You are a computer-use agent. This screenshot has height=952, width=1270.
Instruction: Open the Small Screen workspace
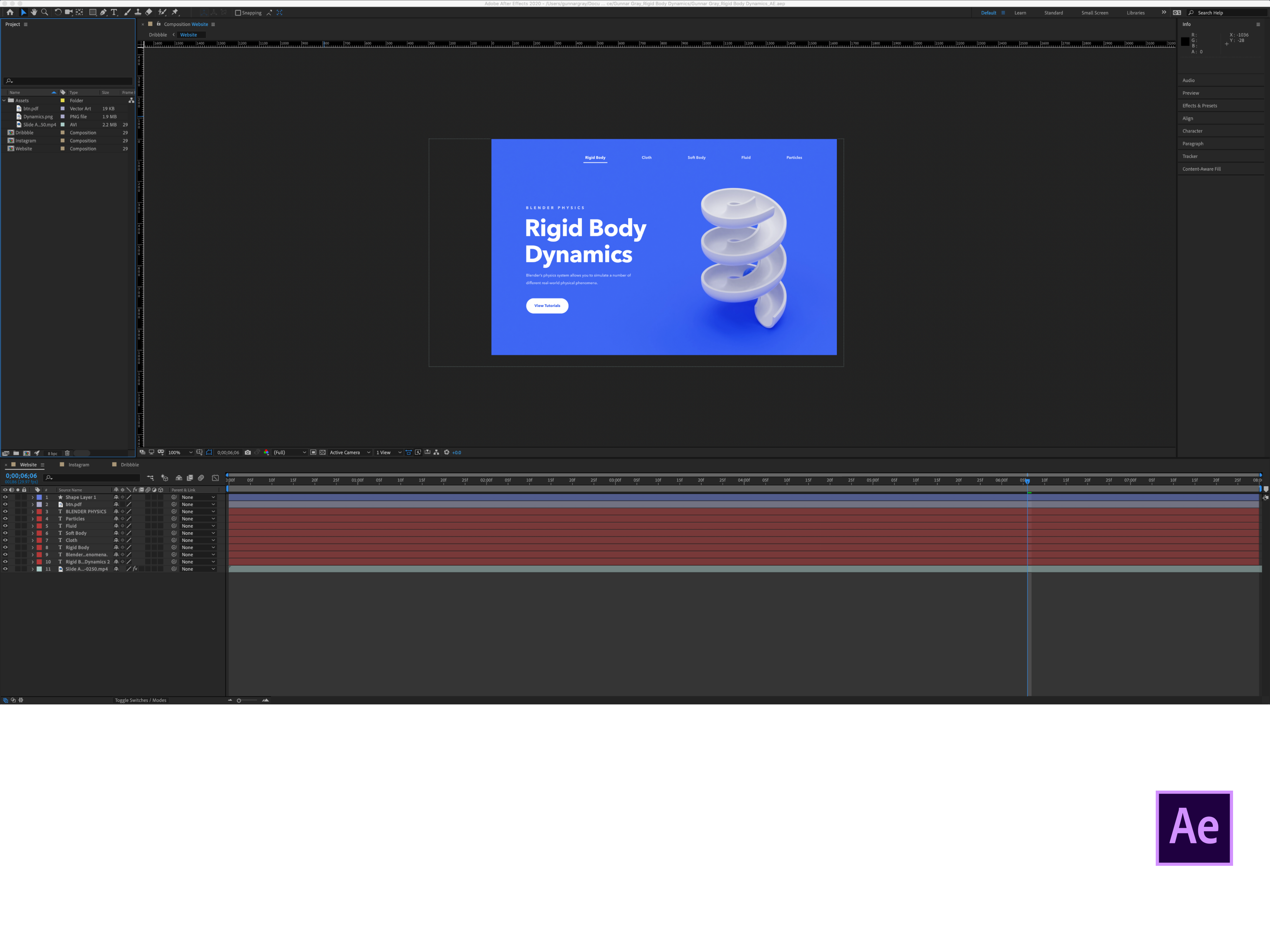pyautogui.click(x=1094, y=13)
